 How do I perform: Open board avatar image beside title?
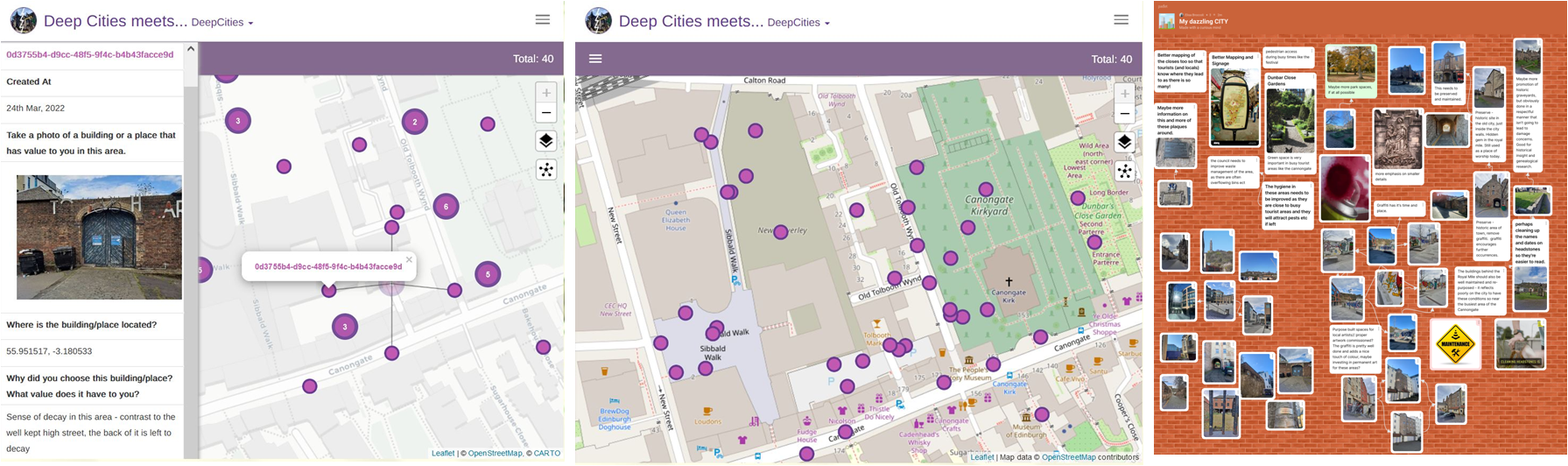tap(1167, 20)
